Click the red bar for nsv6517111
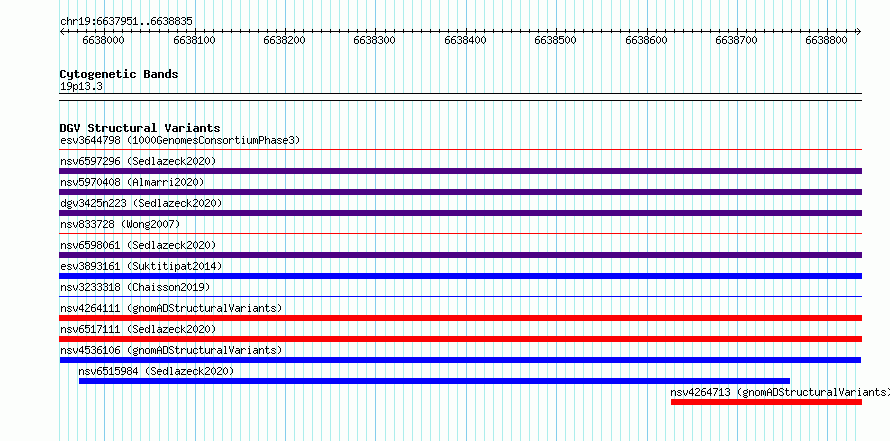The image size is (890, 441). pyautogui.click(x=460, y=339)
